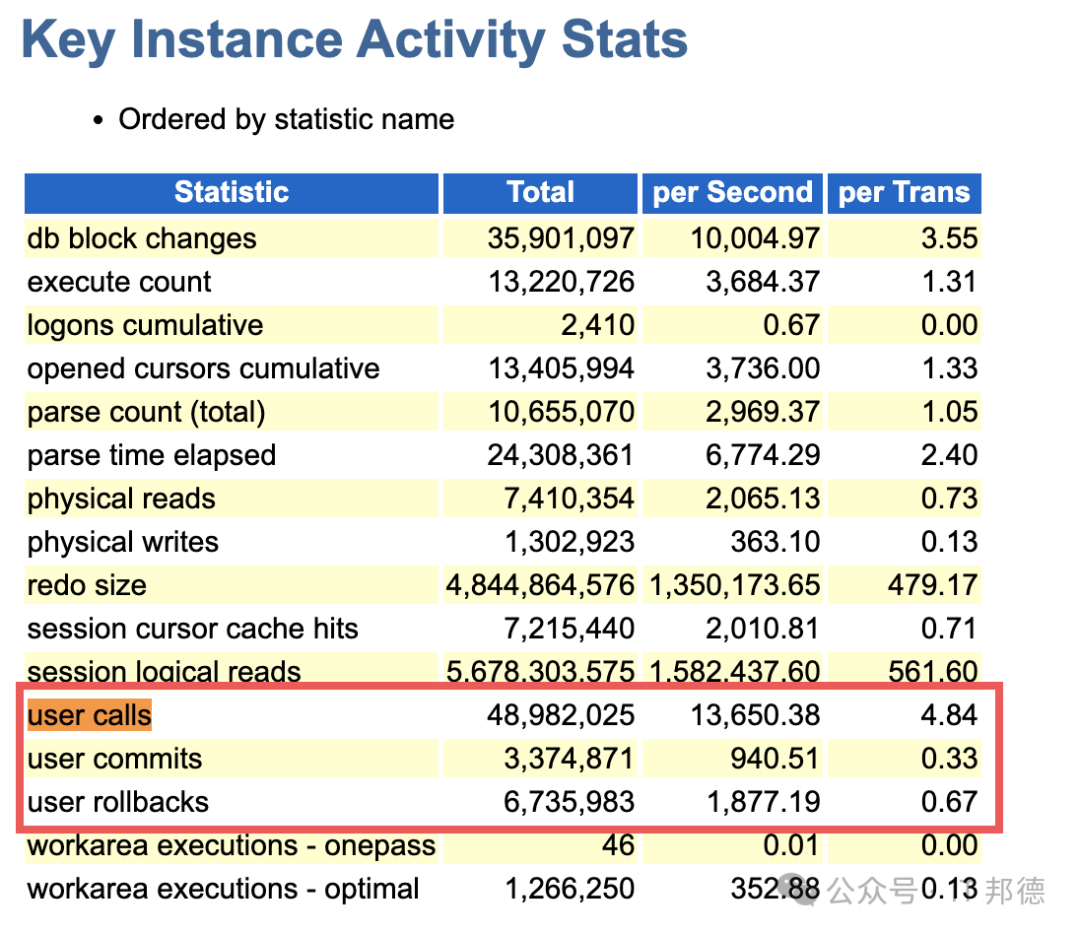
Task: Select the 'db block changes' statistic name
Action: pos(142,239)
